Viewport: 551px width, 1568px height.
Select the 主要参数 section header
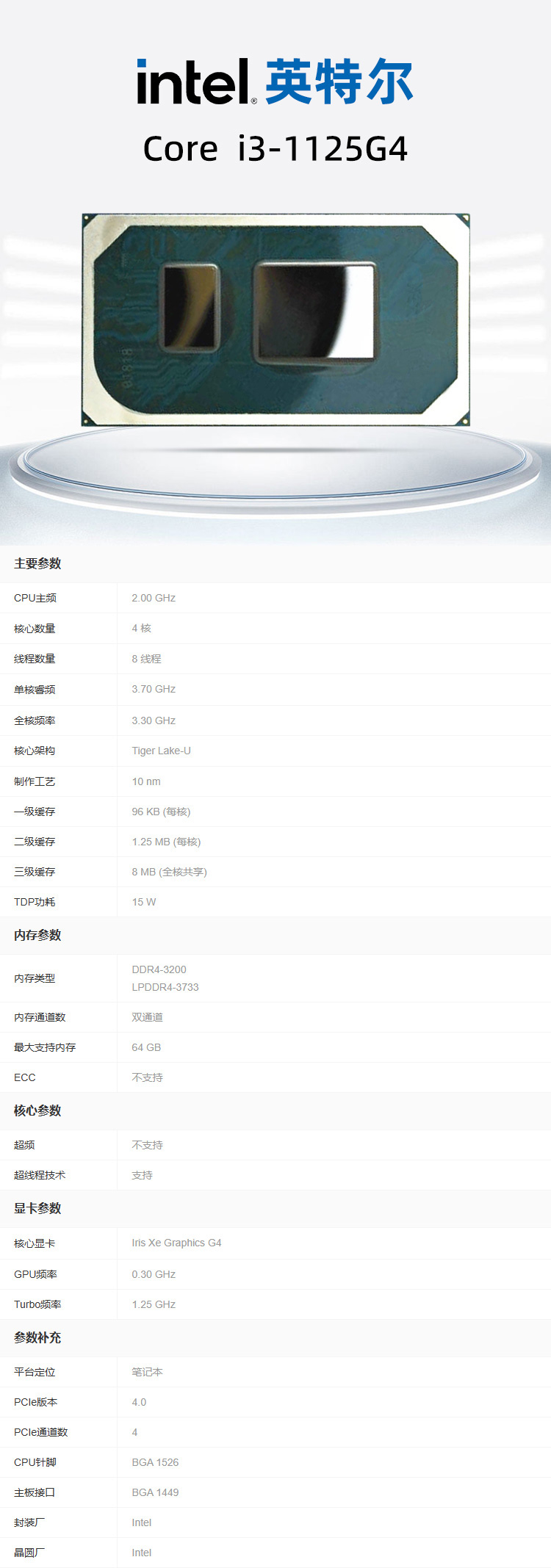37,563
